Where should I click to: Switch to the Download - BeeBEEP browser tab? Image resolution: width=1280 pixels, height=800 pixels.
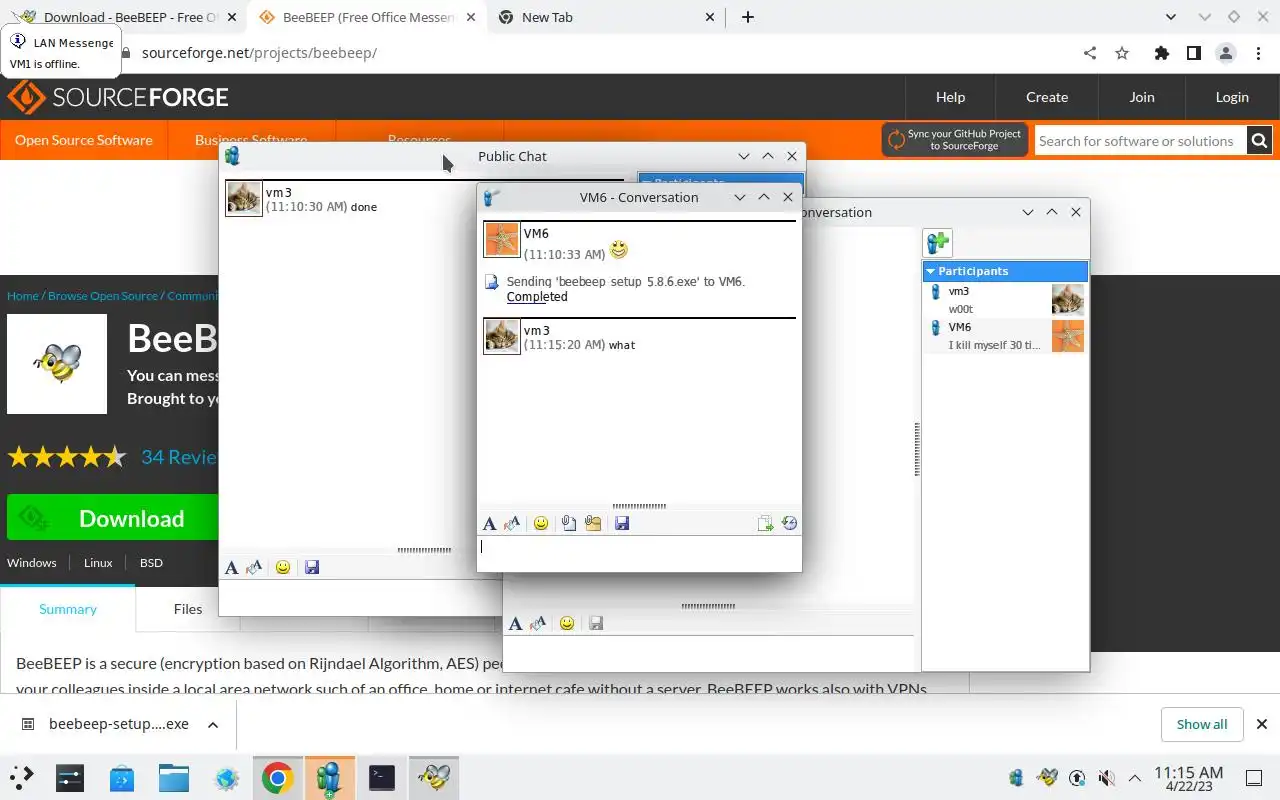pyautogui.click(x=125, y=17)
